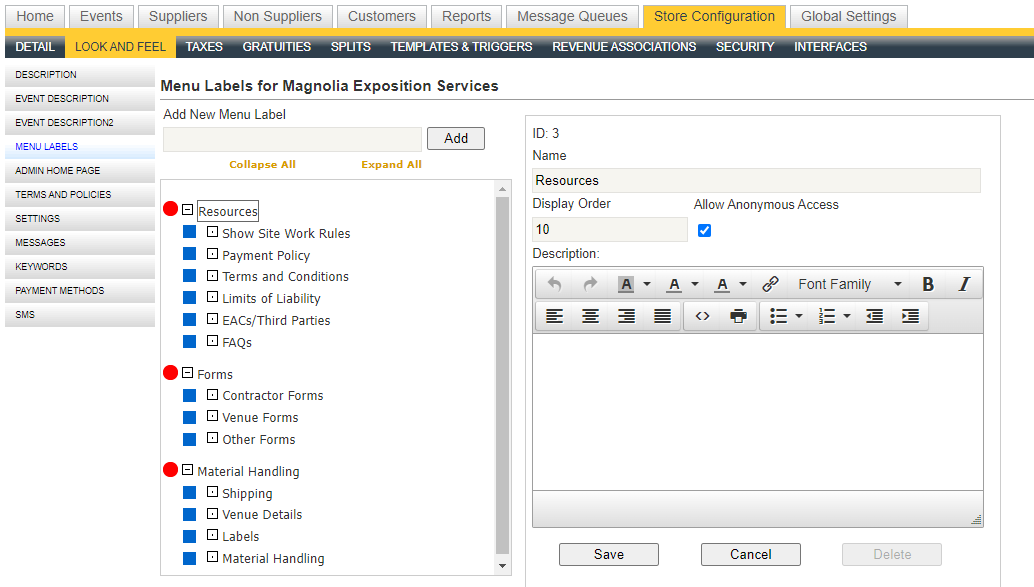Open the source code view icon
This screenshot has width=1034, height=587.
(x=701, y=316)
